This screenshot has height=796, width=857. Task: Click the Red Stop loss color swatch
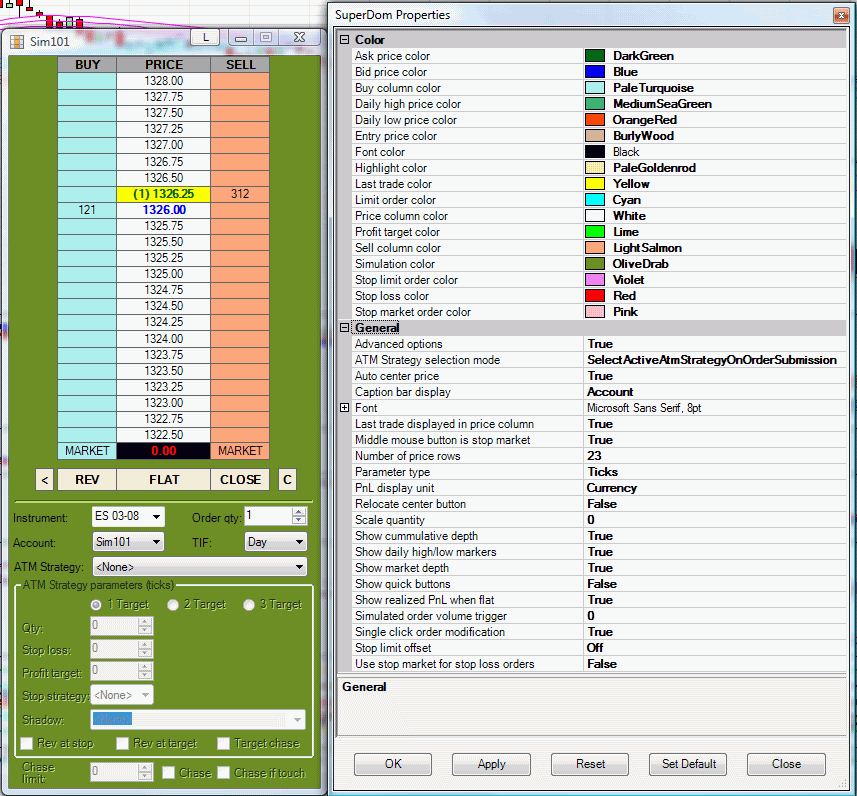coord(595,296)
